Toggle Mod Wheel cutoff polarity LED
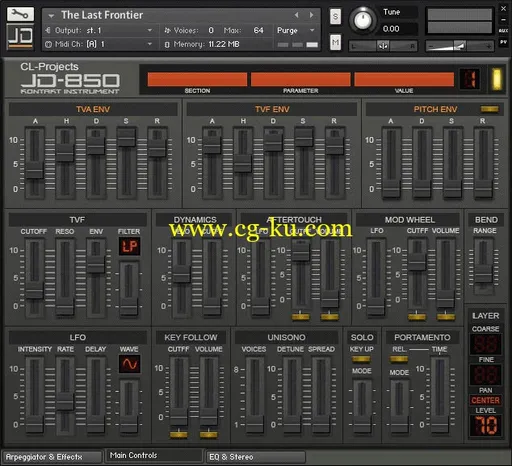The height and width of the screenshot is (466, 512). click(417, 316)
